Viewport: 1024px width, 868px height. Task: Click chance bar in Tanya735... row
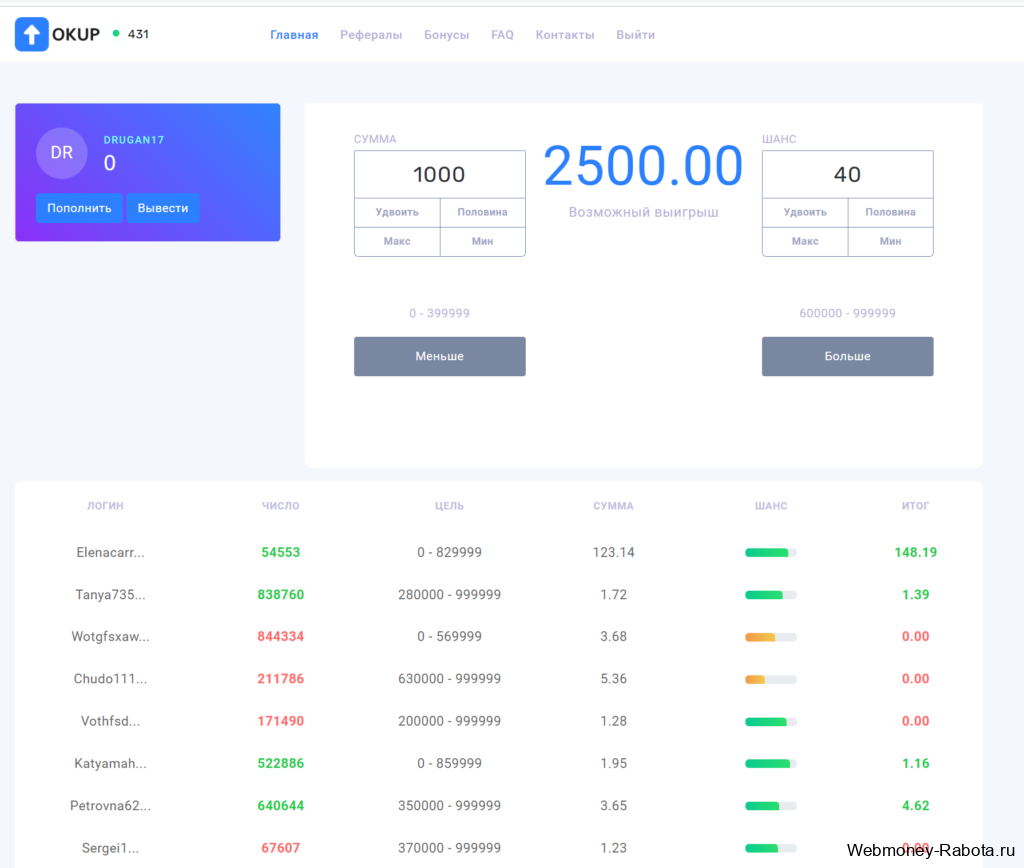click(x=771, y=595)
